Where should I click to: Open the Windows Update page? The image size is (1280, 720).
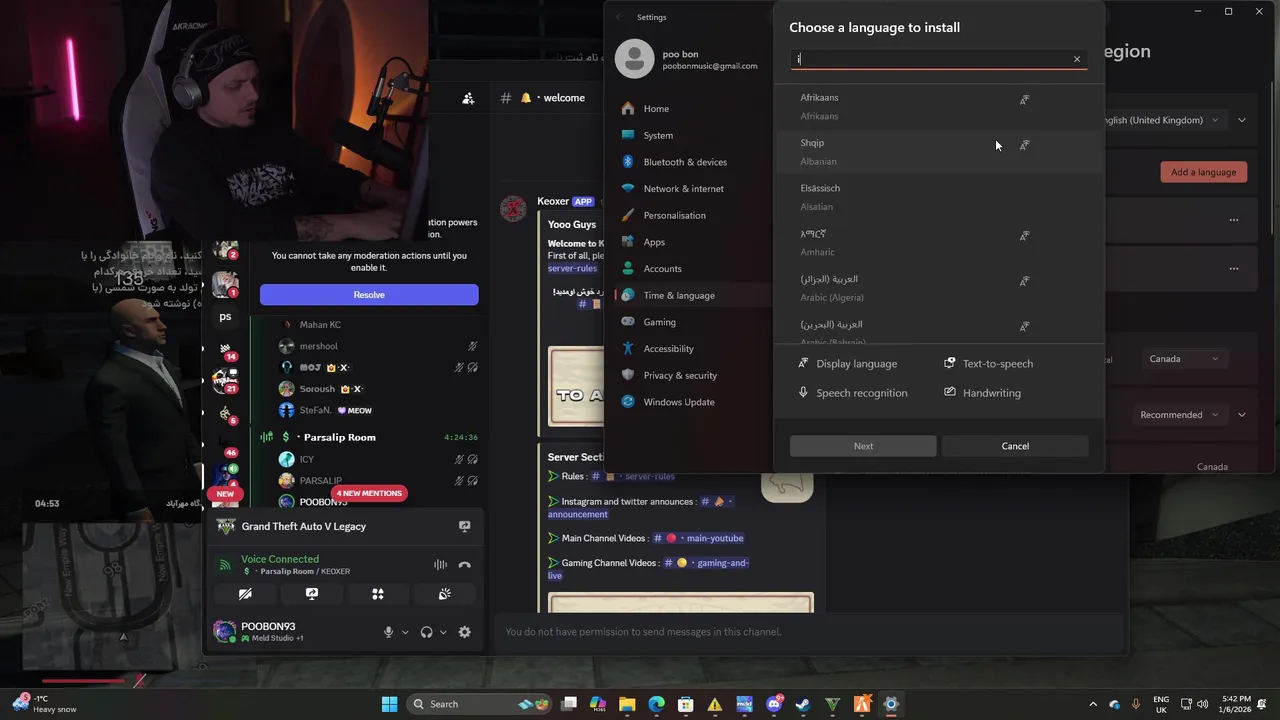coord(693,402)
